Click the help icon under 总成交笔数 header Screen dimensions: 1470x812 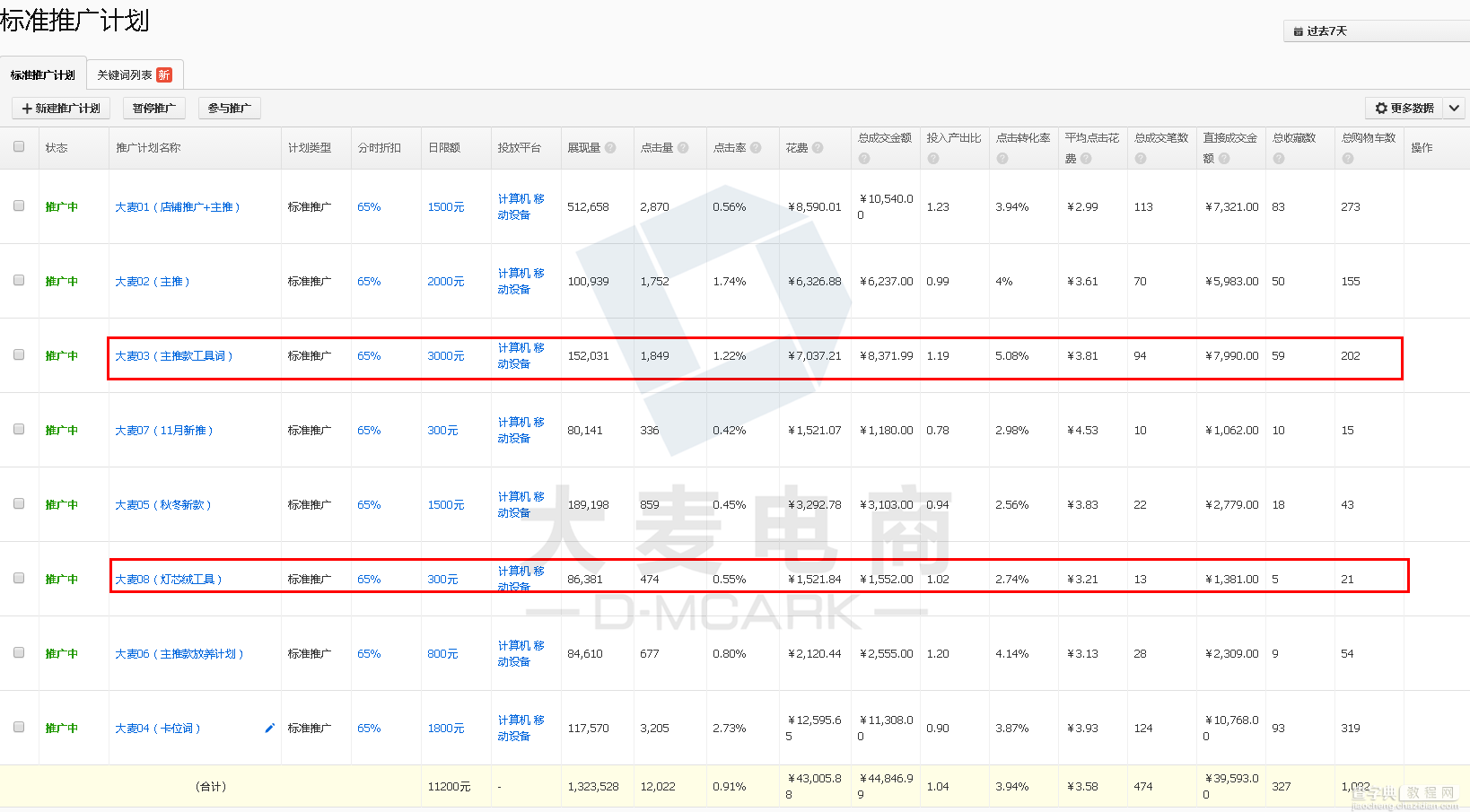click(1141, 159)
